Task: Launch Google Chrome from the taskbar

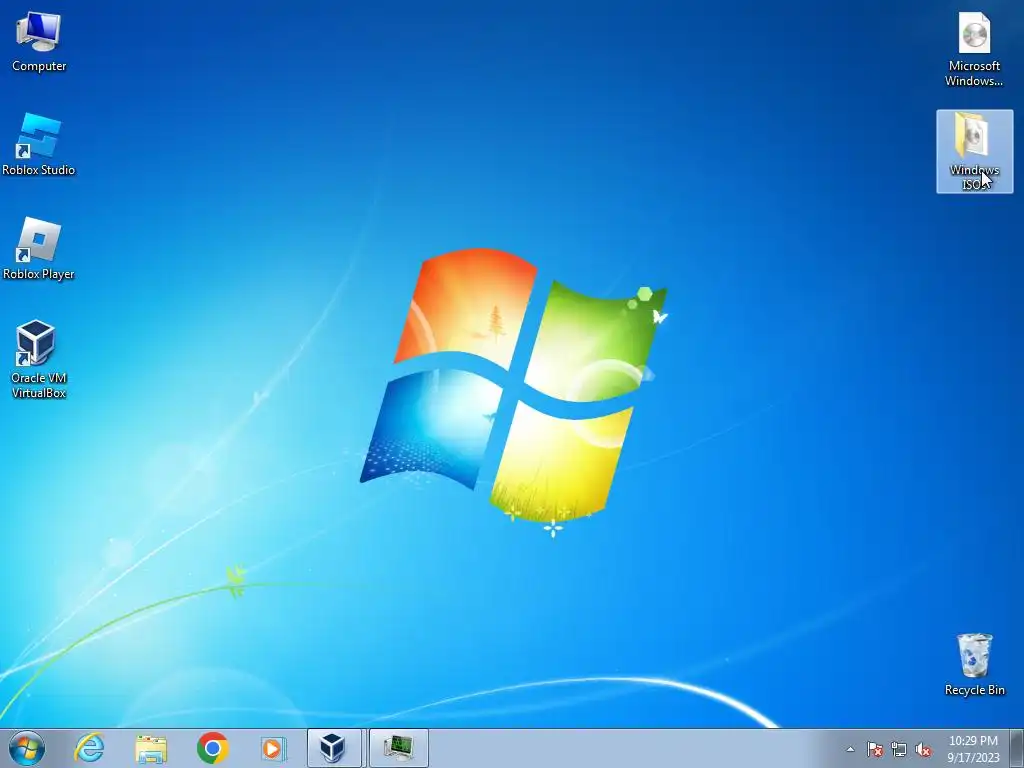Action: pos(212,748)
